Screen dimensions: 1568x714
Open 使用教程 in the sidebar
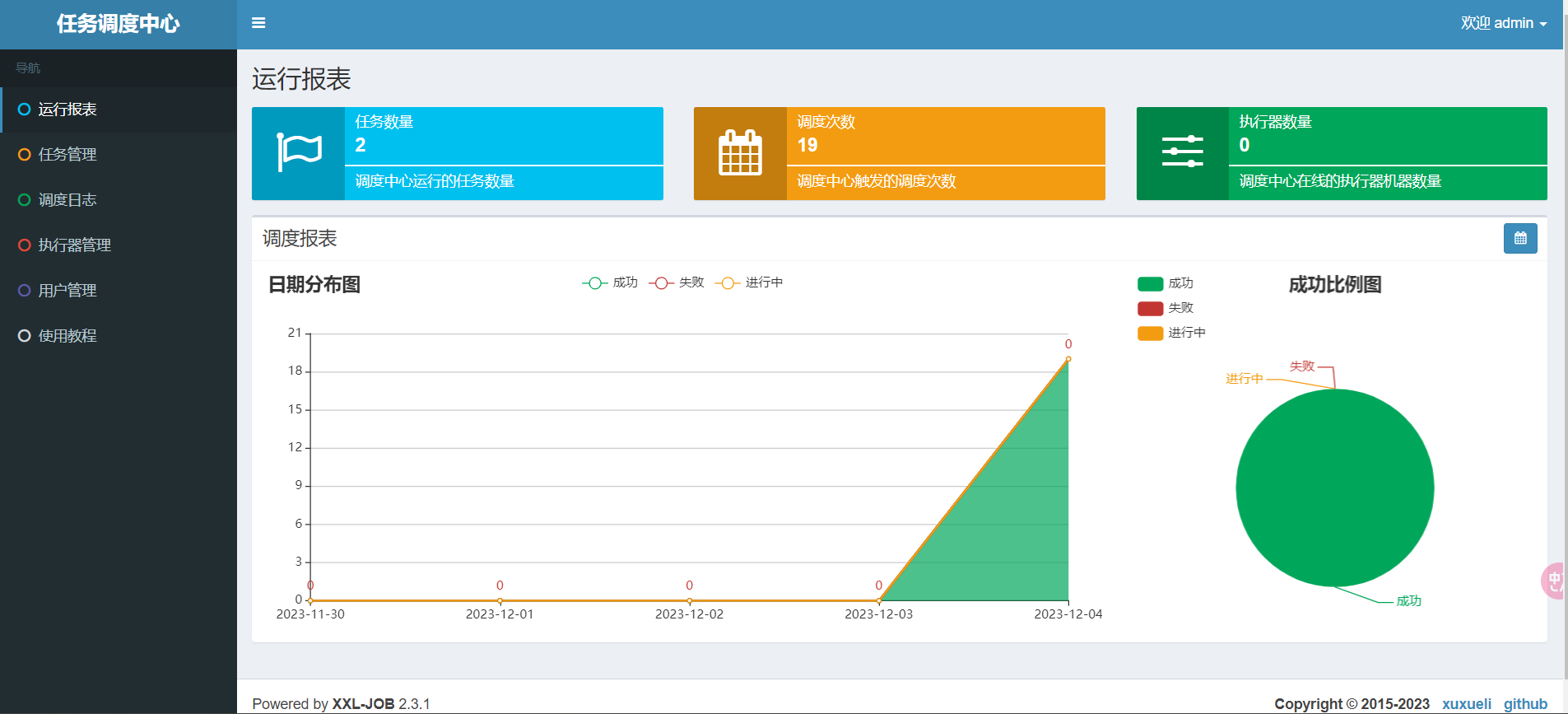[x=119, y=336]
